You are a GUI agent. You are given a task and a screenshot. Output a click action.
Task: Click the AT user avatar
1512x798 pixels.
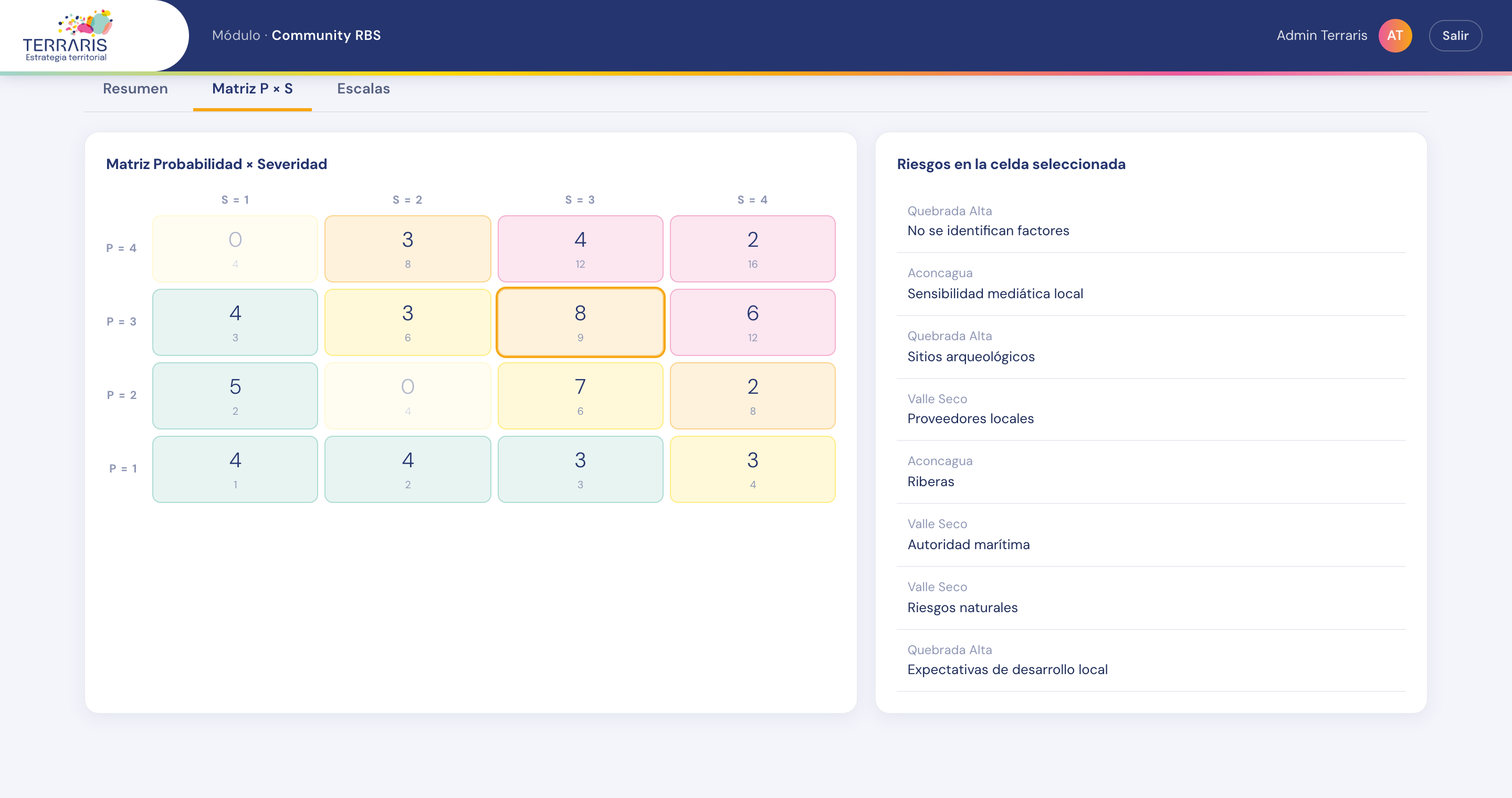[1394, 35]
